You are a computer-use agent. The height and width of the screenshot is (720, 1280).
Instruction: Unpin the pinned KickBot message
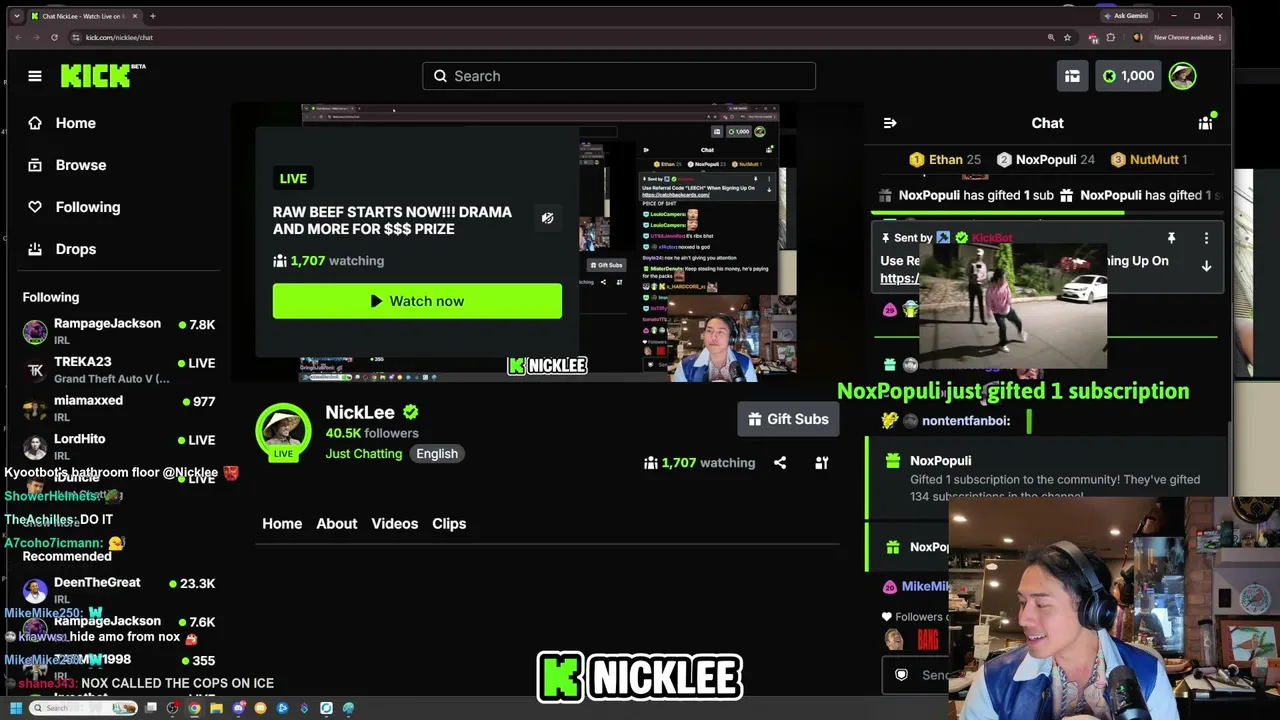click(1171, 238)
